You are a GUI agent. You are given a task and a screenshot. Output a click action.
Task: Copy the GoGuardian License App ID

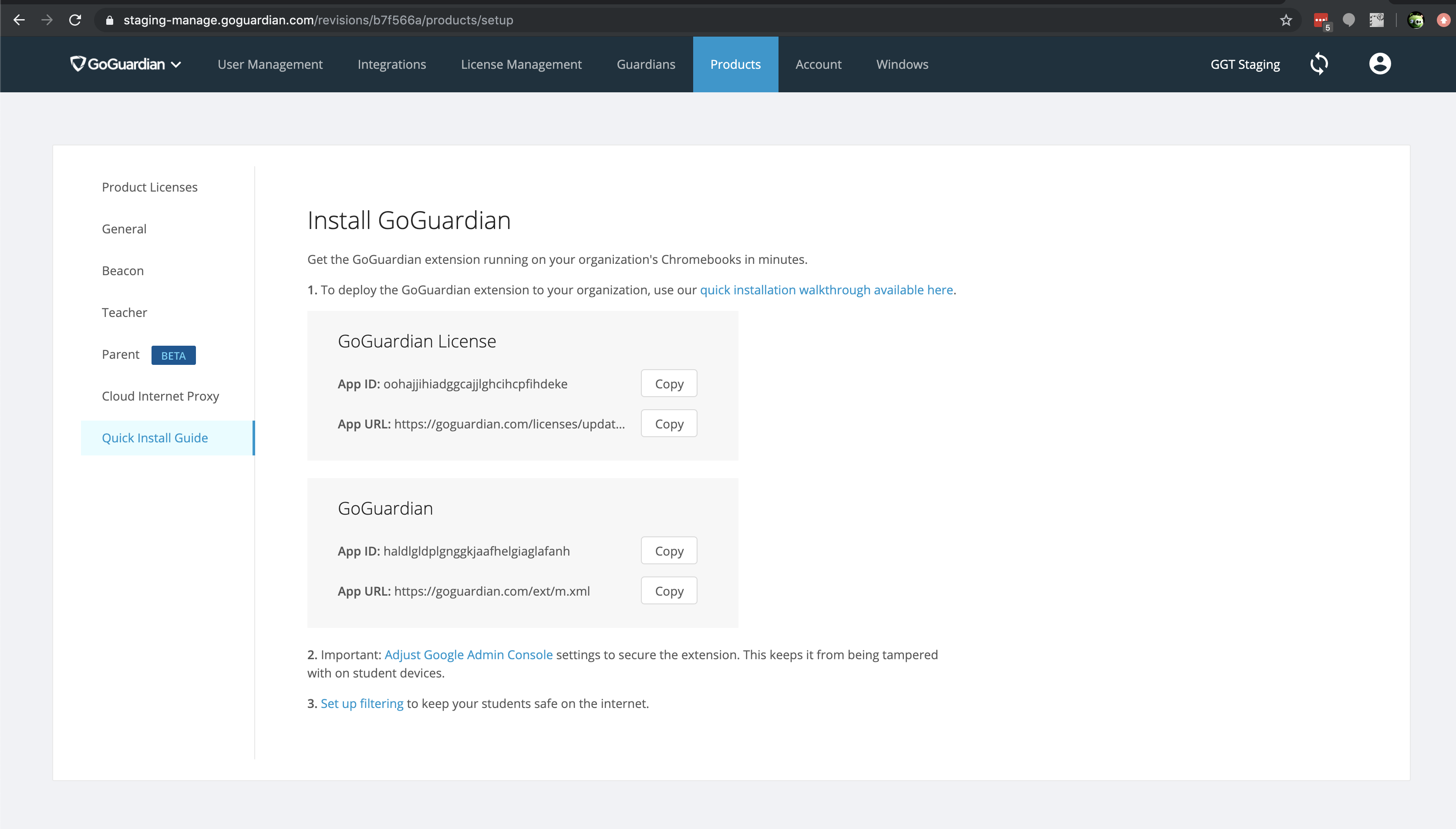click(x=668, y=383)
